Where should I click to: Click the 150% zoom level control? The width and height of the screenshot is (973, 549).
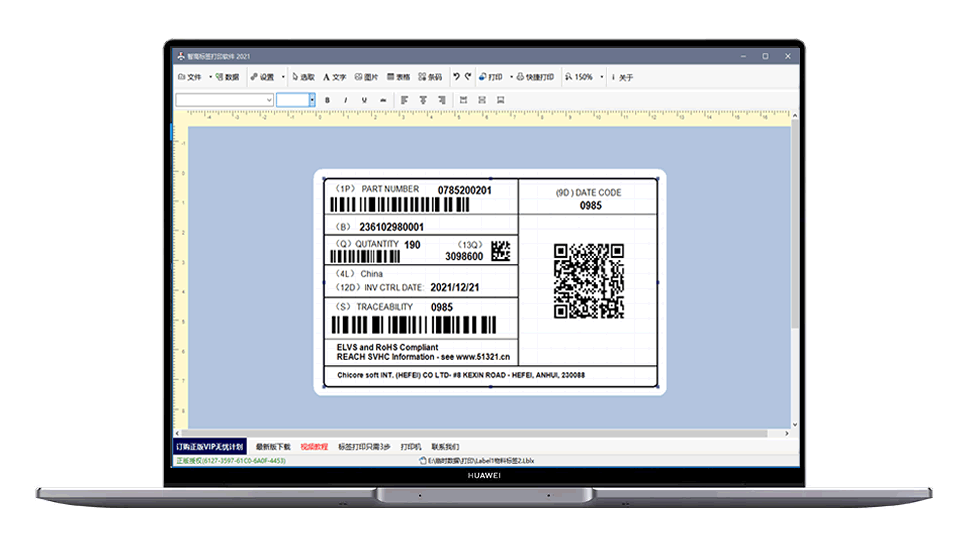[578, 77]
